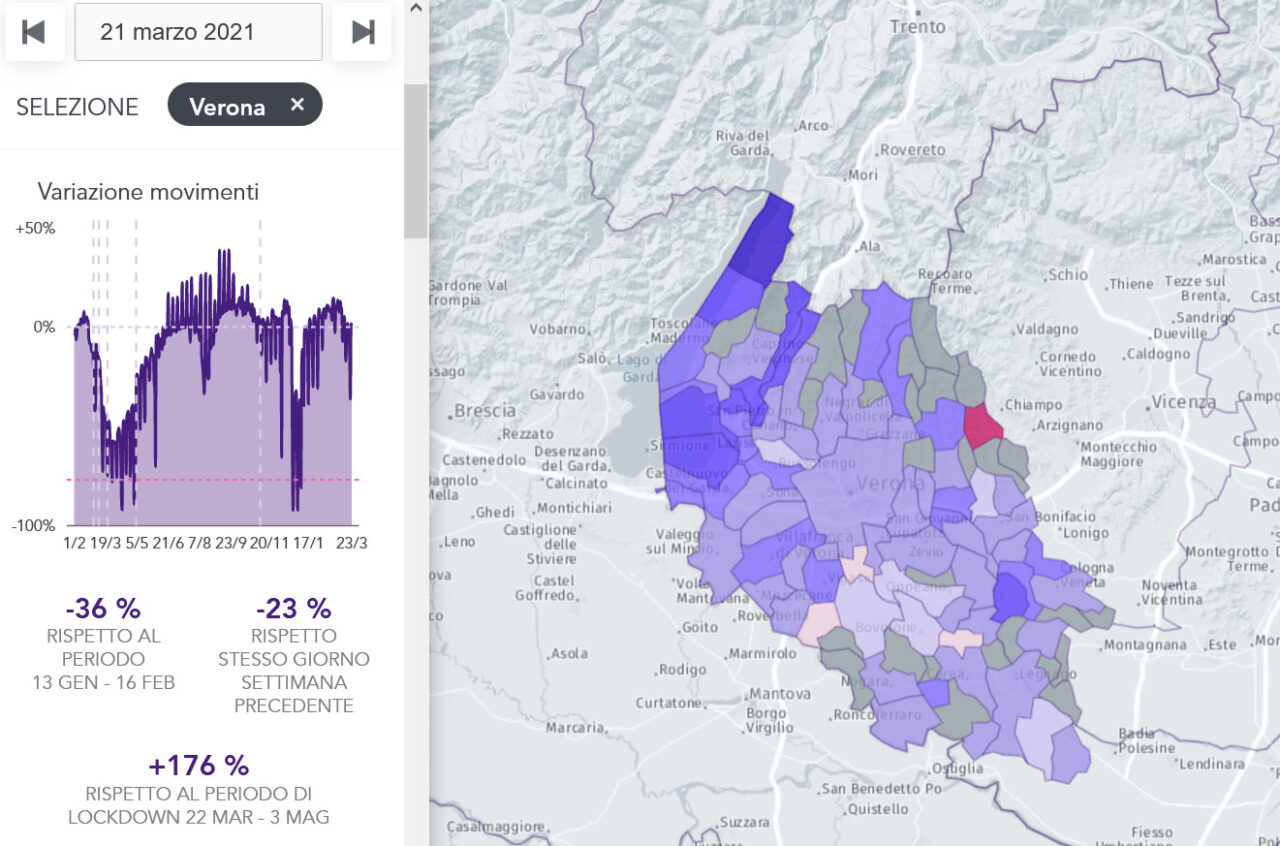Advance to the next date
1280x846 pixels.
[362, 32]
